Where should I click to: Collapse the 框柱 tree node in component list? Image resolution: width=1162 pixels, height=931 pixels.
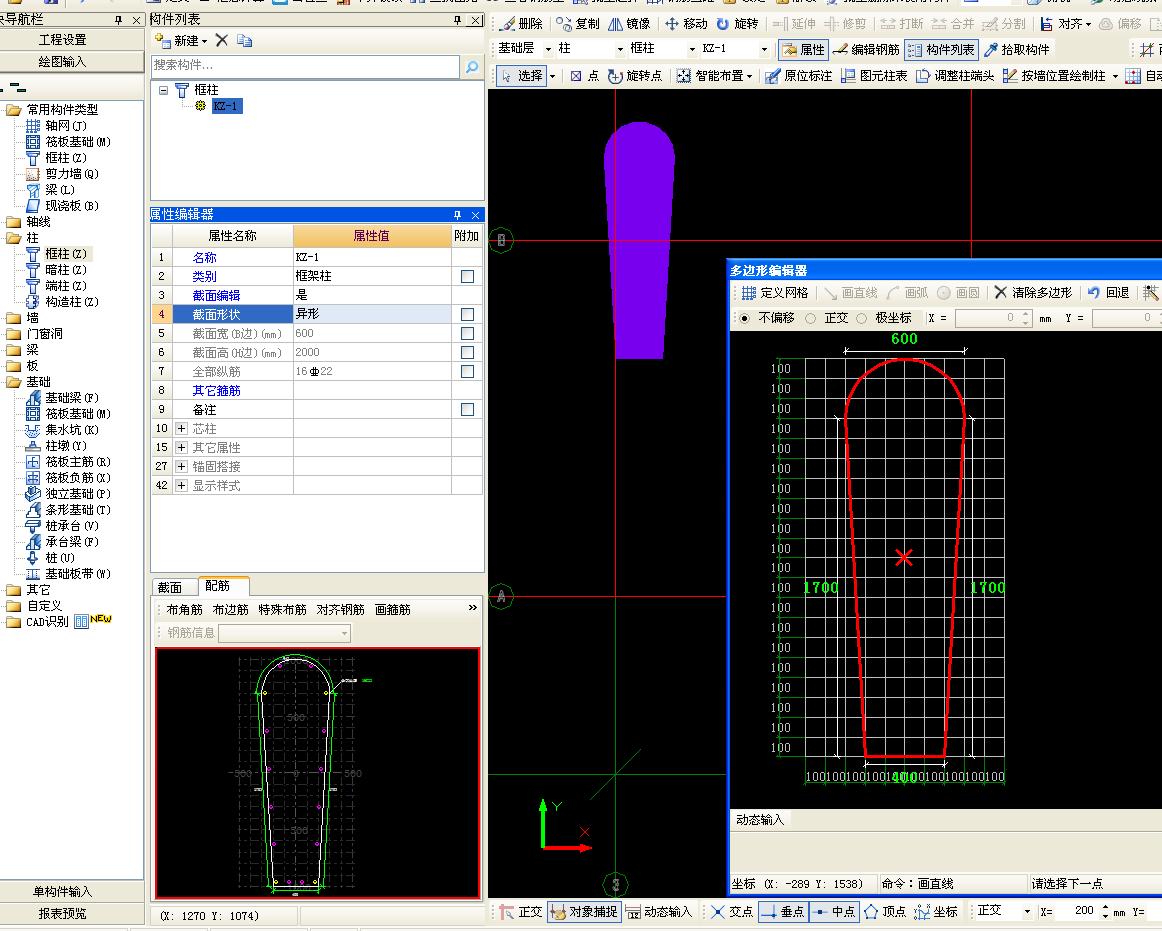(163, 90)
